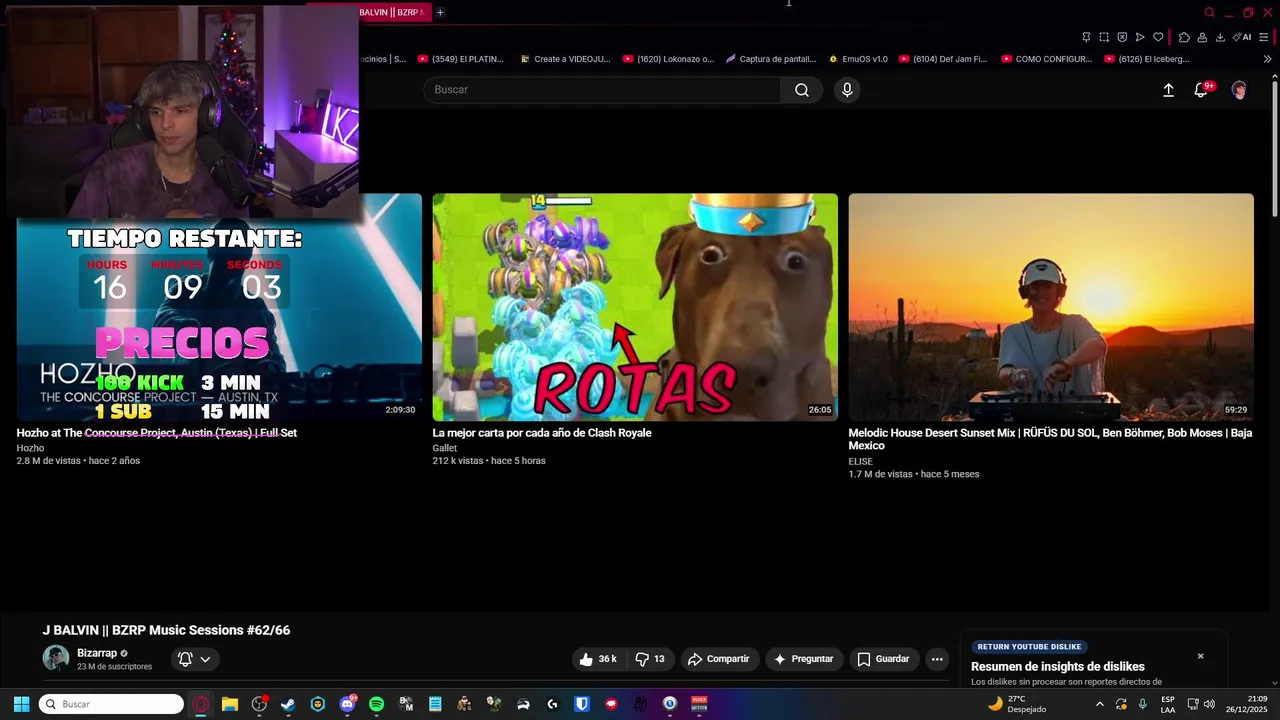This screenshot has height=720, width=1280.
Task: Open the Create a VIDEOJU bookmark
Action: tap(565, 59)
